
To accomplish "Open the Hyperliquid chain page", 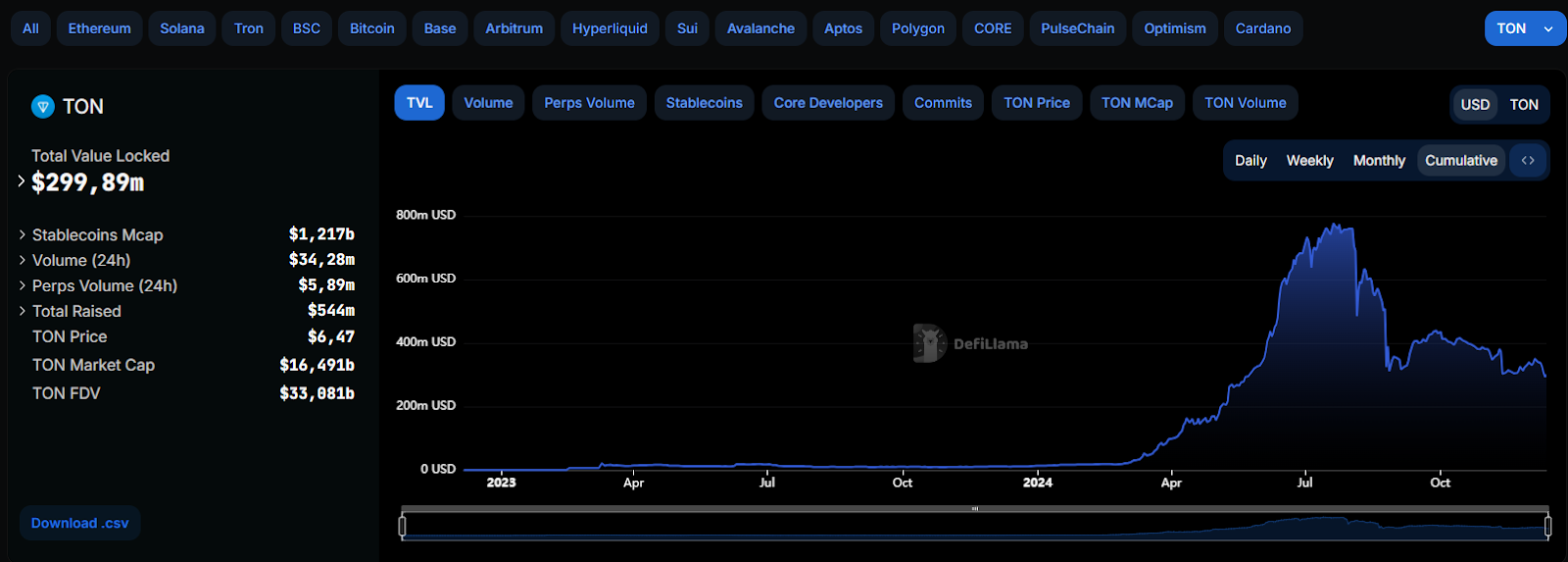I will [x=610, y=28].
